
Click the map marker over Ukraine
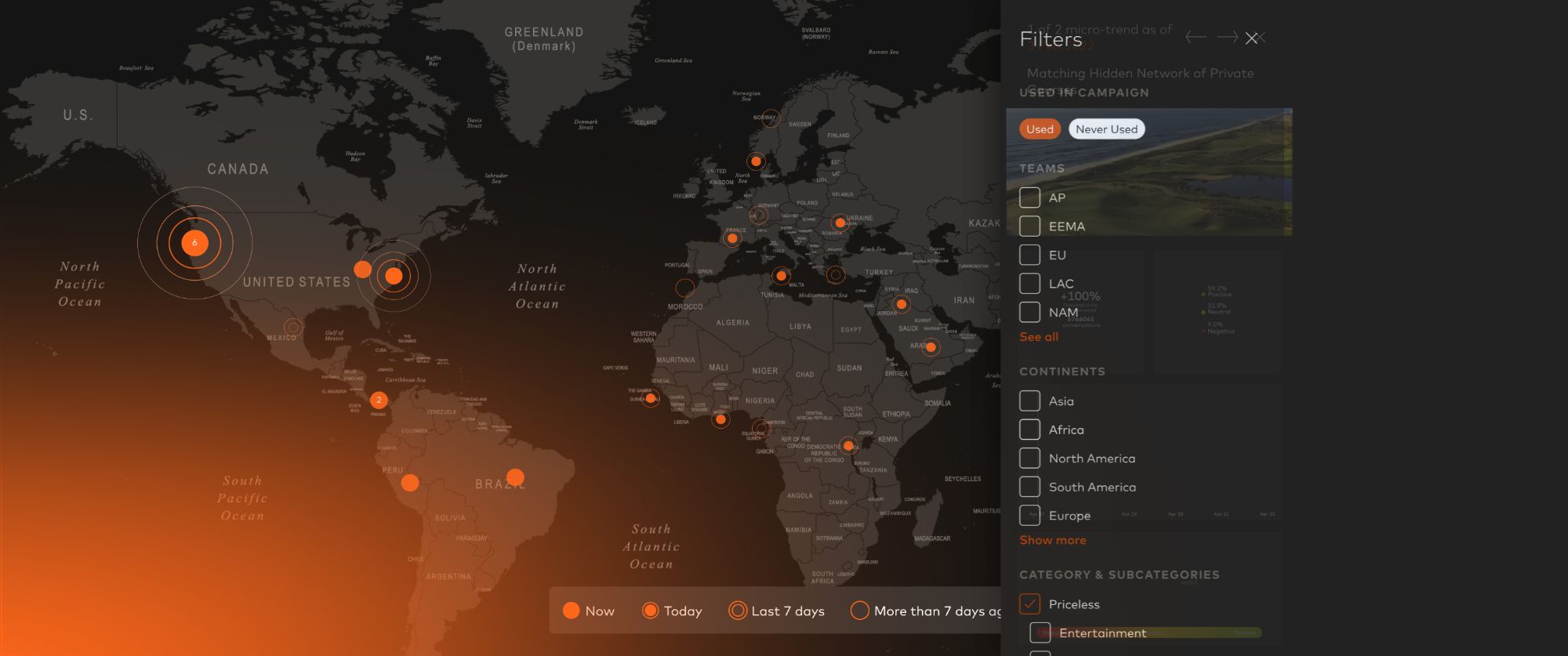[x=840, y=223]
